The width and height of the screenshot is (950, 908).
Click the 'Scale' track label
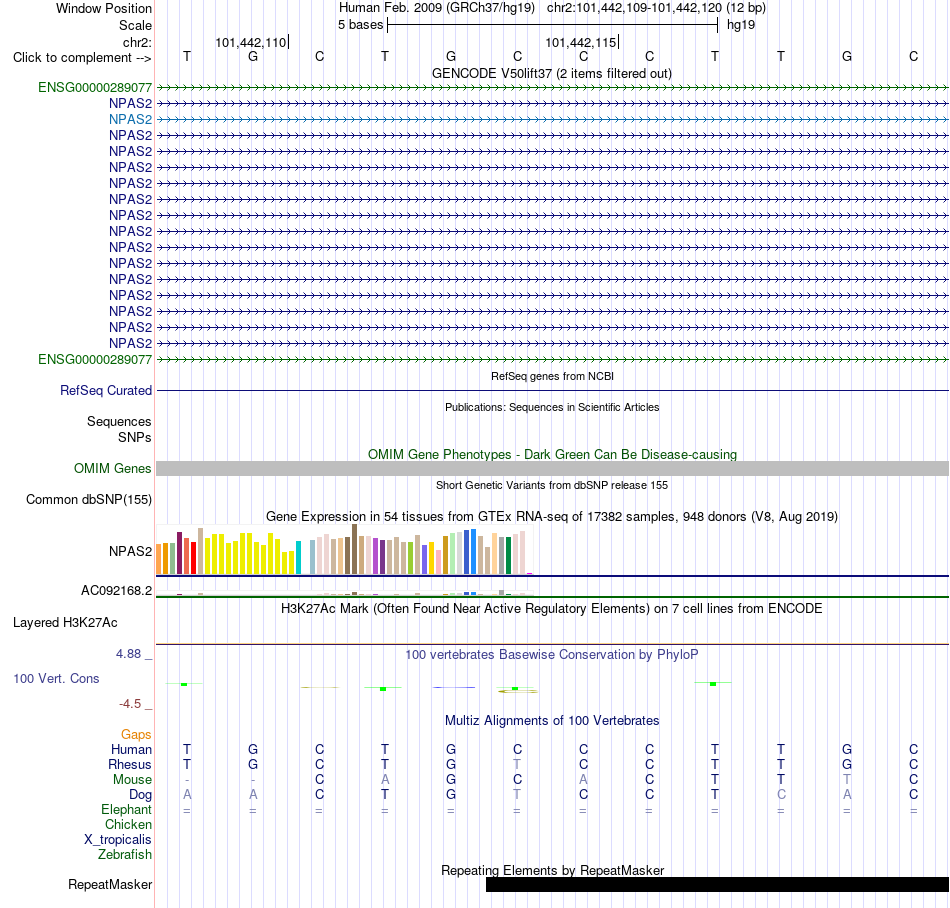135,25
